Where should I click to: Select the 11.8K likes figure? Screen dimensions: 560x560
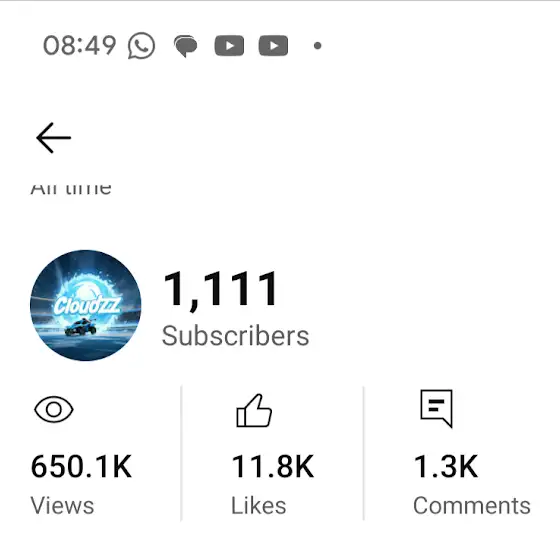pos(273,466)
